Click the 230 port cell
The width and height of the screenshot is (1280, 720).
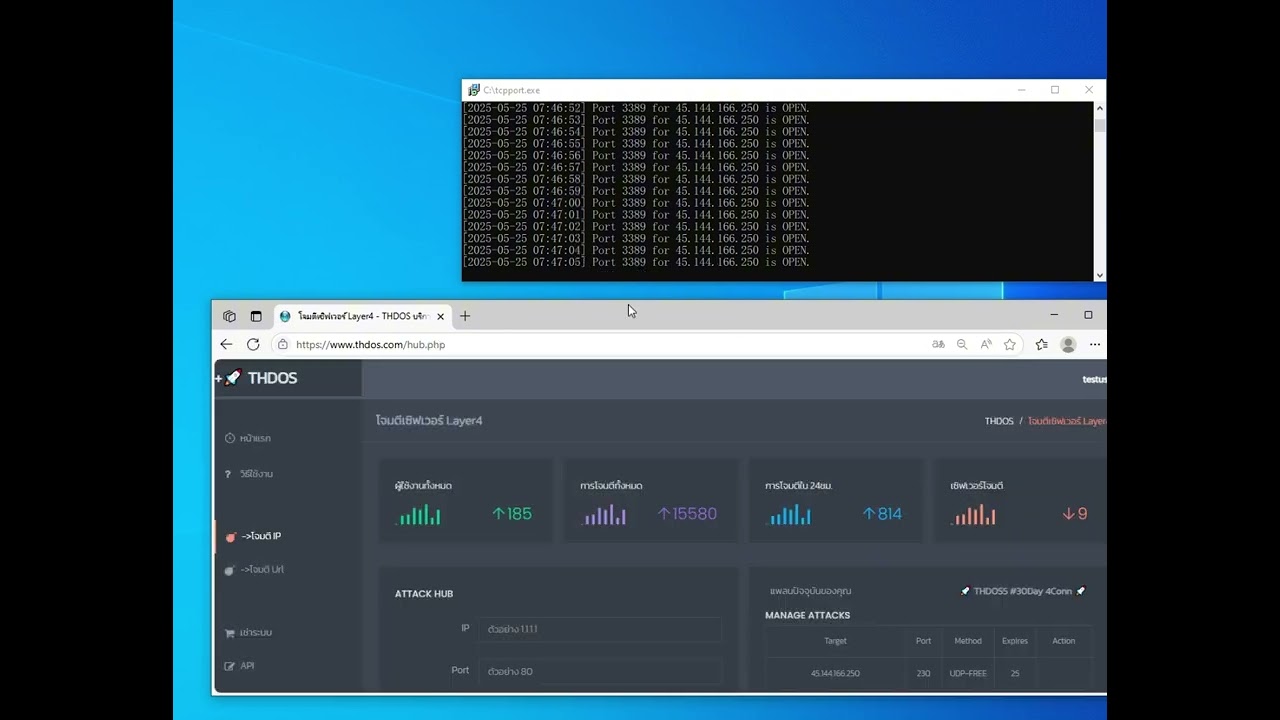tap(923, 674)
